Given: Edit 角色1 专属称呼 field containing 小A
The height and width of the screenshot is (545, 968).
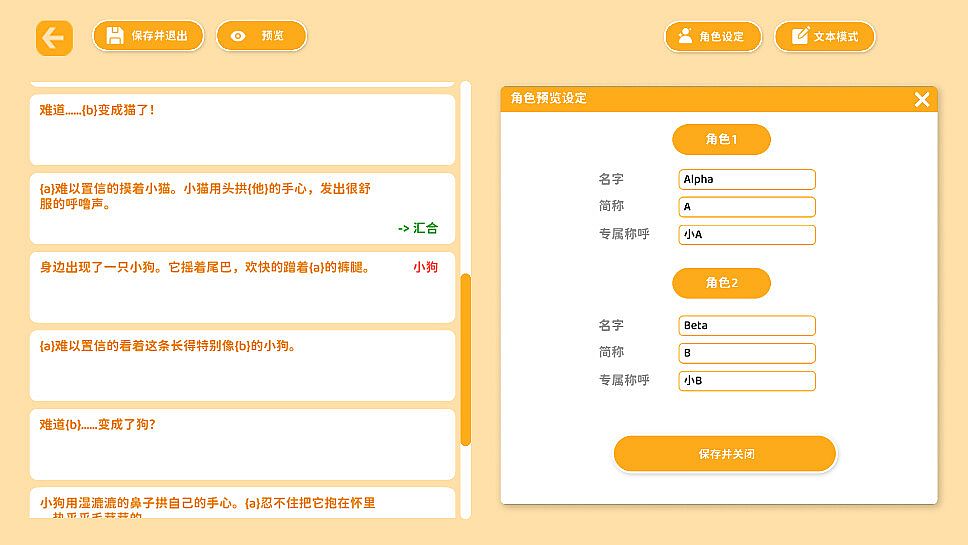Looking at the screenshot, I should (x=747, y=235).
